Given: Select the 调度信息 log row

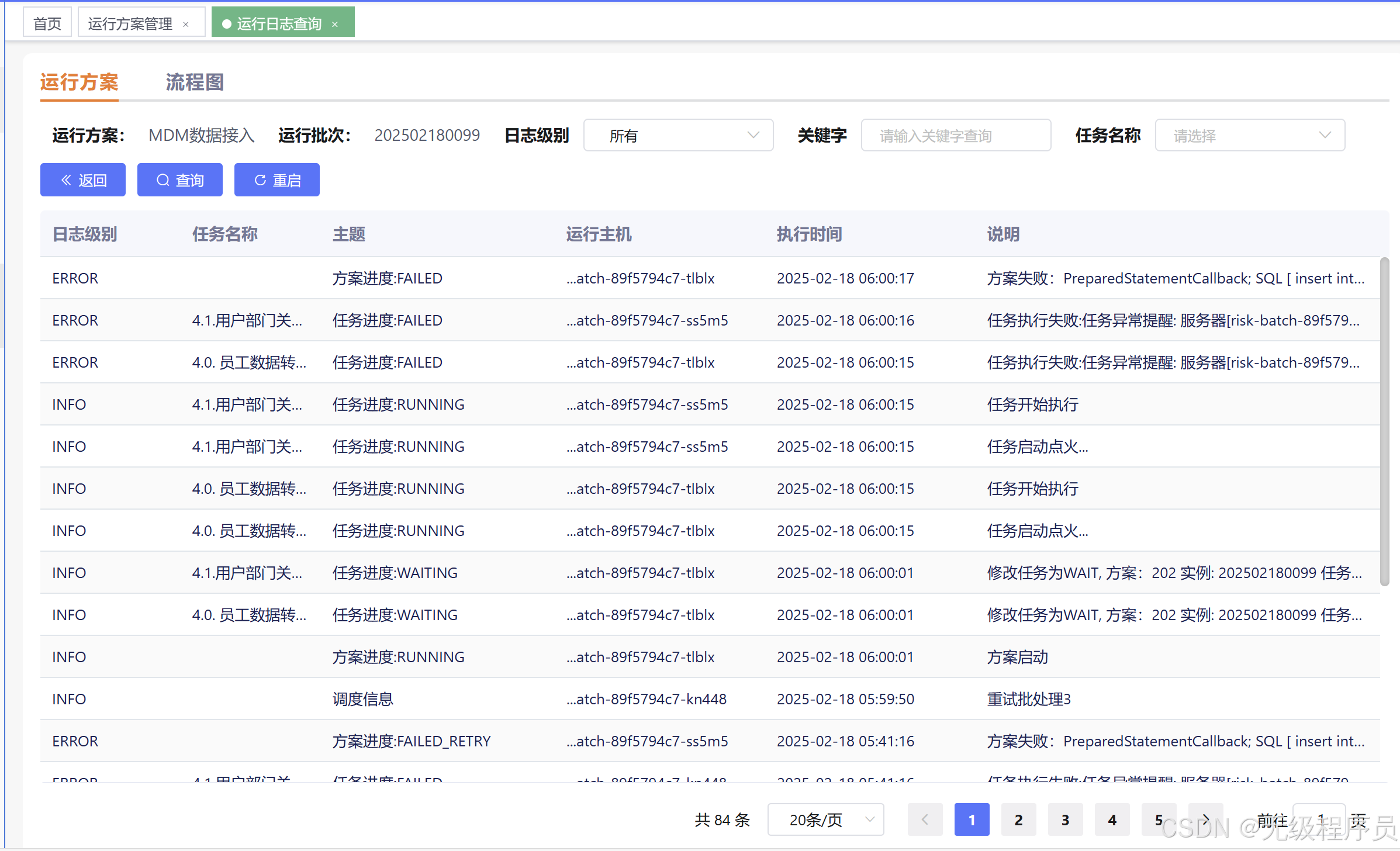Looking at the screenshot, I should 362,699.
